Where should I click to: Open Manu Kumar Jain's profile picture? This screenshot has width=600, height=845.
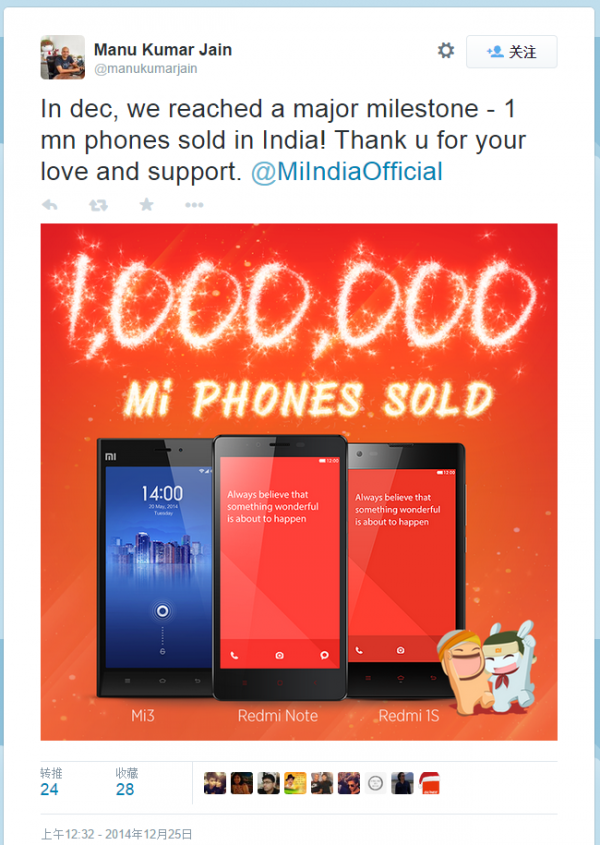[x=63, y=57]
